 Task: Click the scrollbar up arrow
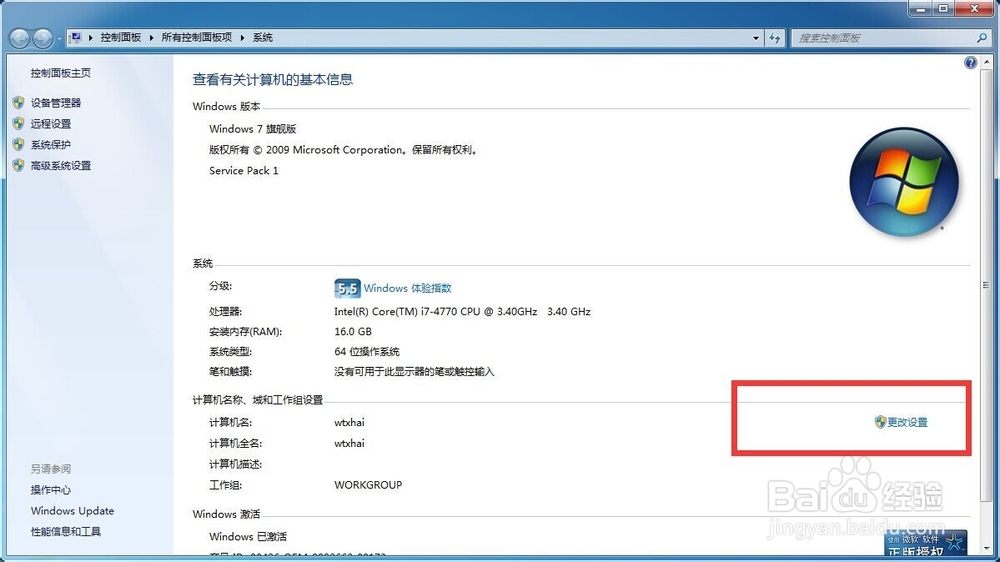point(986,63)
